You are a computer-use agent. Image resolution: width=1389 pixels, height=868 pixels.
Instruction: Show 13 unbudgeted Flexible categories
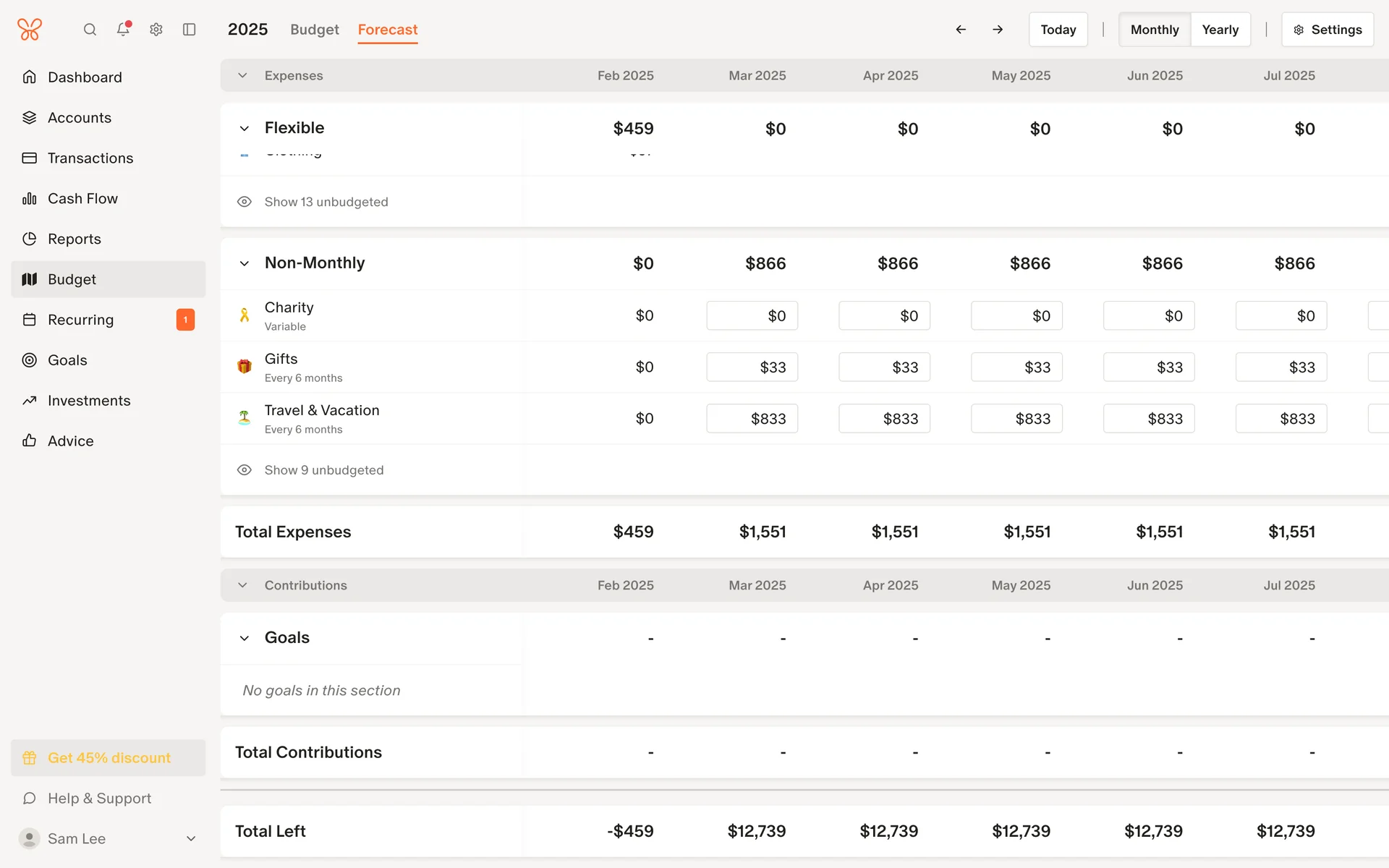click(326, 202)
